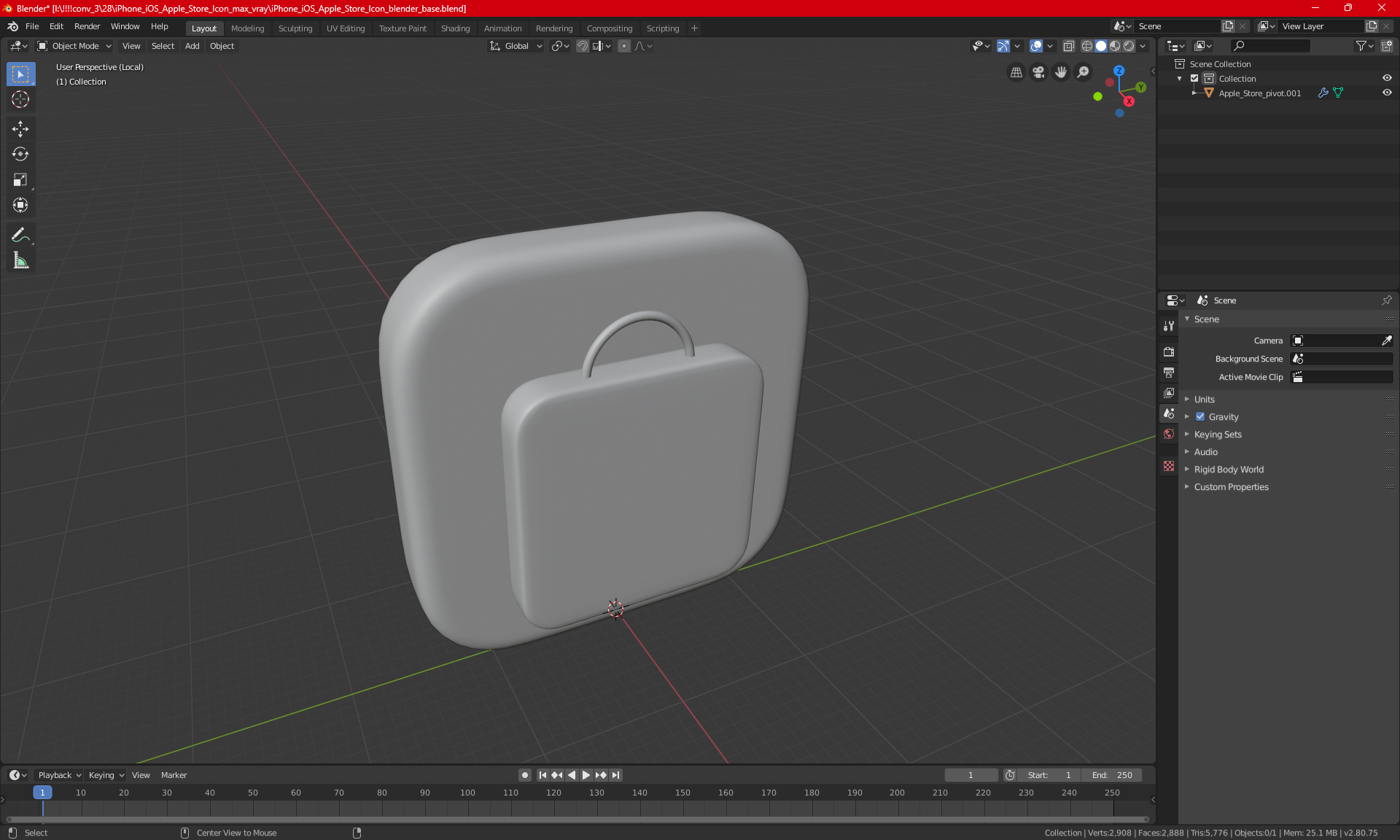Switch to the Shading workspace tab

tap(455, 28)
